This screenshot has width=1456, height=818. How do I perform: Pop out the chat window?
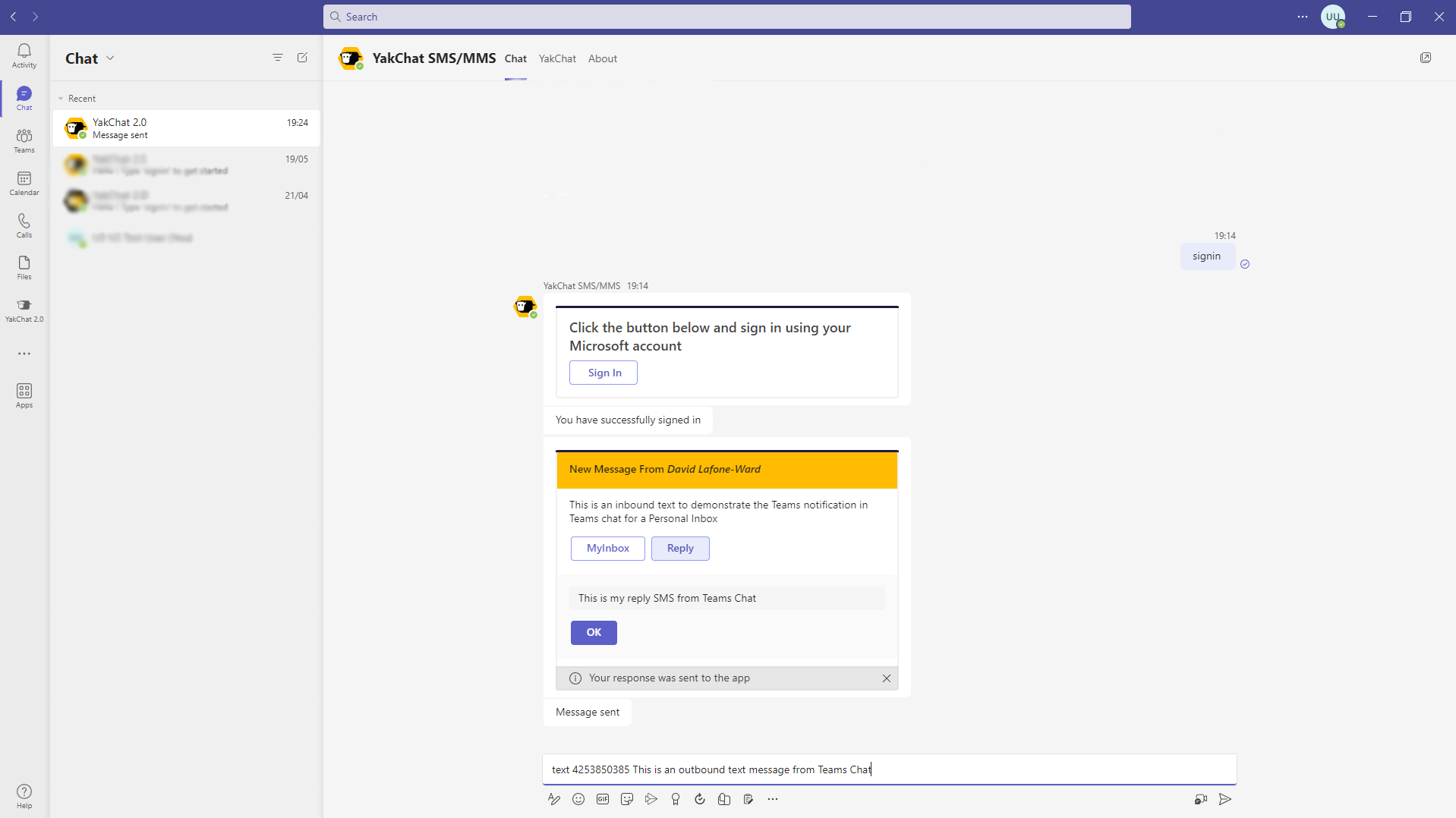point(1426,58)
